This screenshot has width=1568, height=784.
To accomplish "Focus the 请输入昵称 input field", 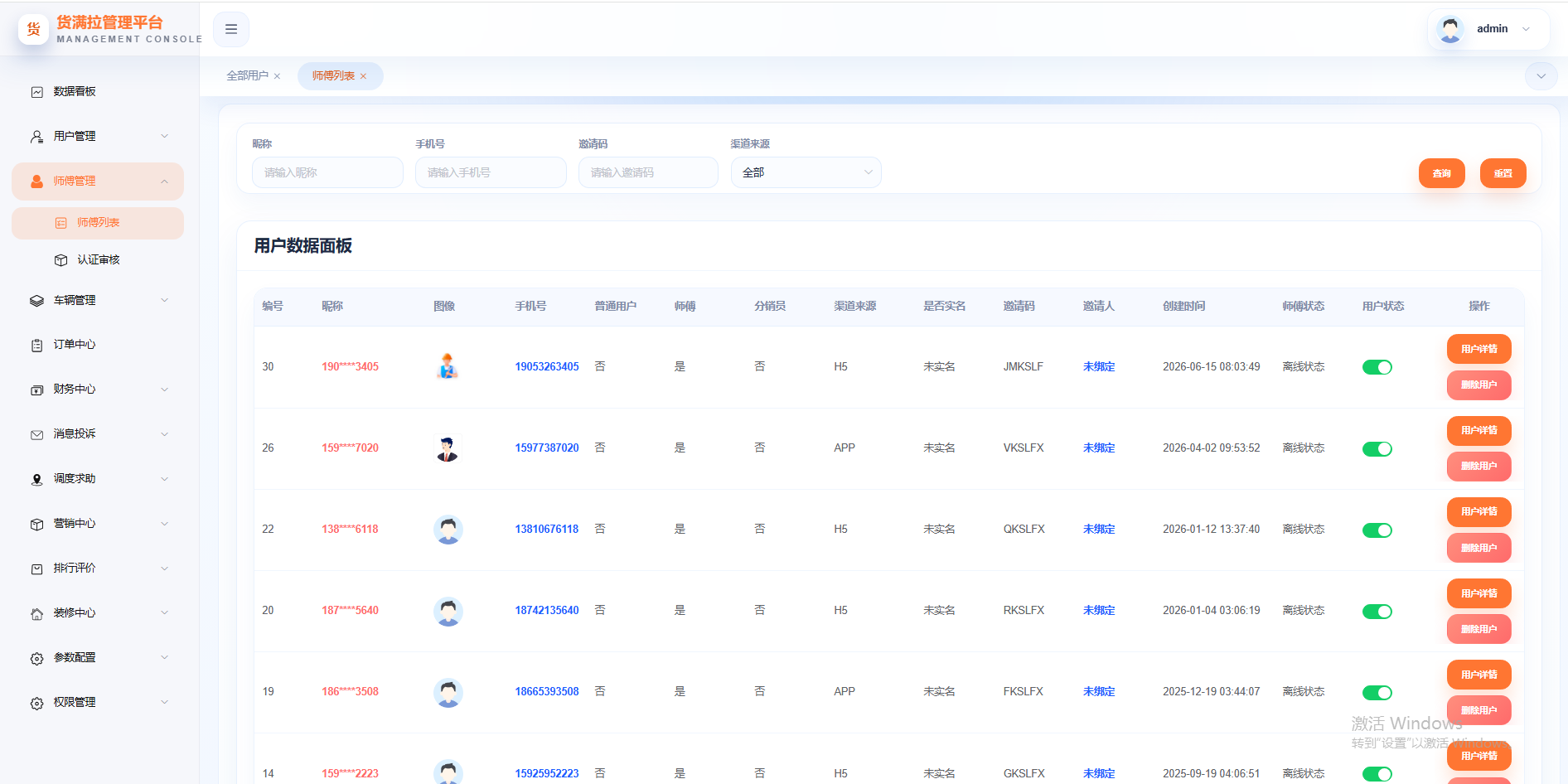I will [x=327, y=172].
